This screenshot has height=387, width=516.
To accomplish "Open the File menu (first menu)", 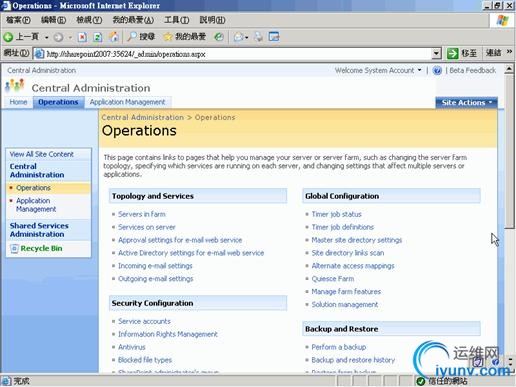I will (x=18, y=20).
